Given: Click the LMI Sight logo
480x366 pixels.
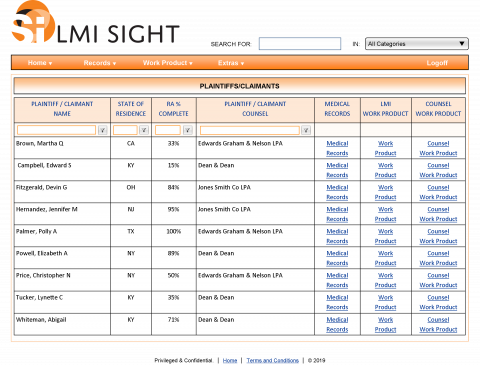Looking at the screenshot, I should pos(96,23).
